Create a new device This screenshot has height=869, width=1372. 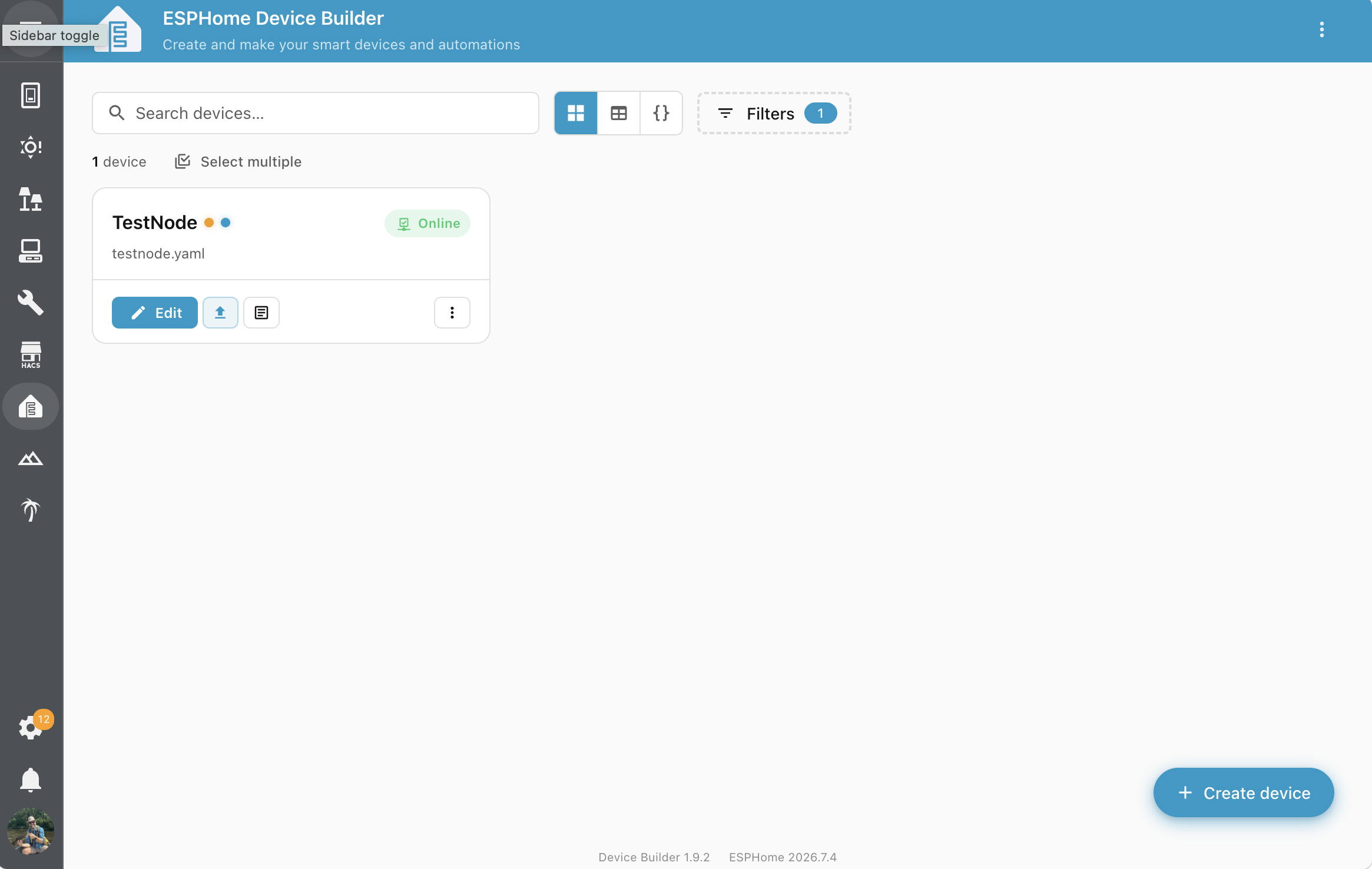(1244, 792)
